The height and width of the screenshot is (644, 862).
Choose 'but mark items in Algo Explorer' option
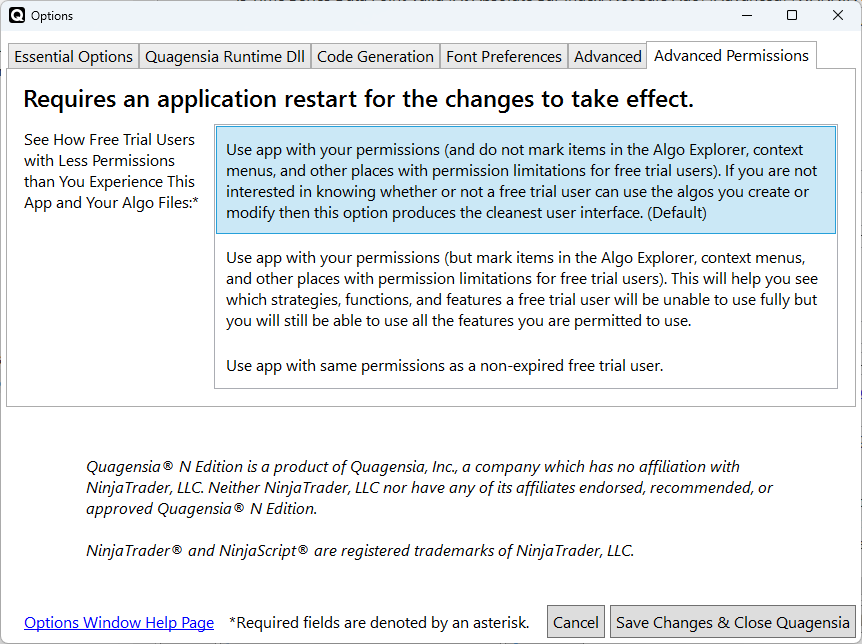point(526,289)
